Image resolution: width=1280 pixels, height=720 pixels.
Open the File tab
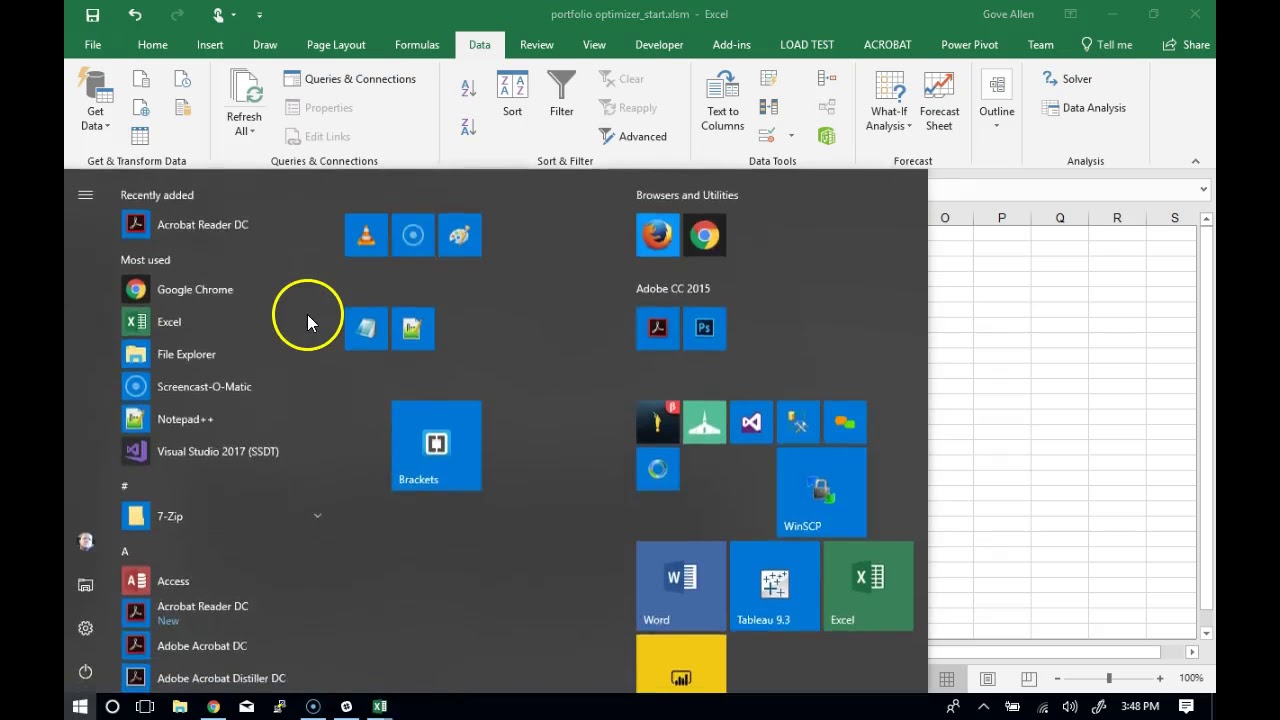point(92,45)
